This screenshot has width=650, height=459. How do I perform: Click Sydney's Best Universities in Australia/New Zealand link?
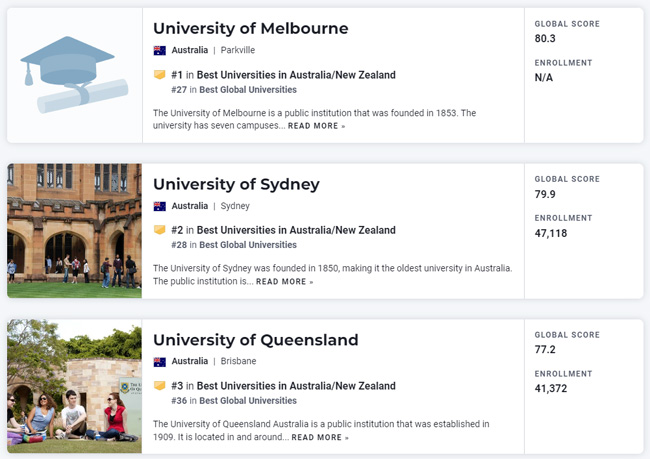pos(296,231)
